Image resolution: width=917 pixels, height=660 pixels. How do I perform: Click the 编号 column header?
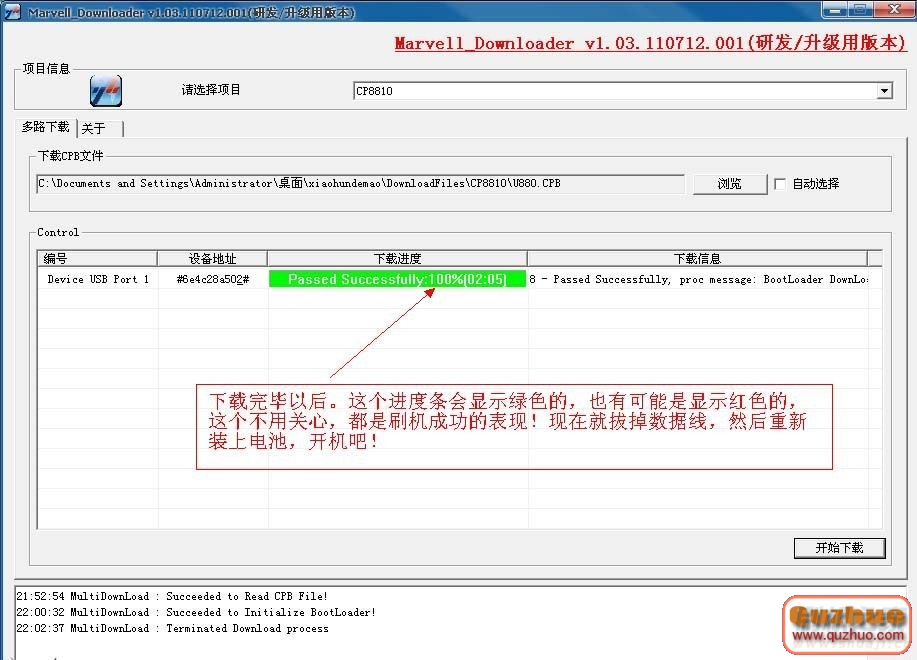98,258
